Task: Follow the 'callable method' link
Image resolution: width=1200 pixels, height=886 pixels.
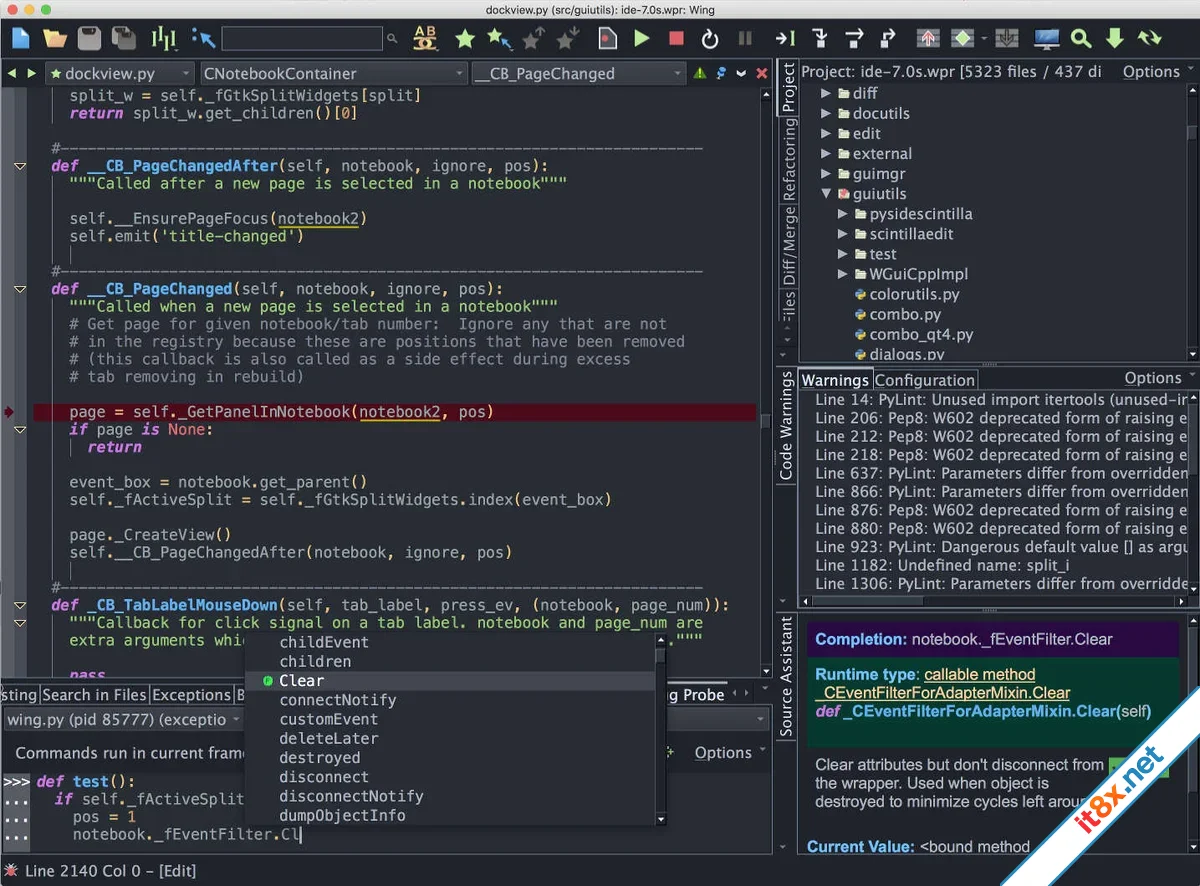Action: [979, 674]
